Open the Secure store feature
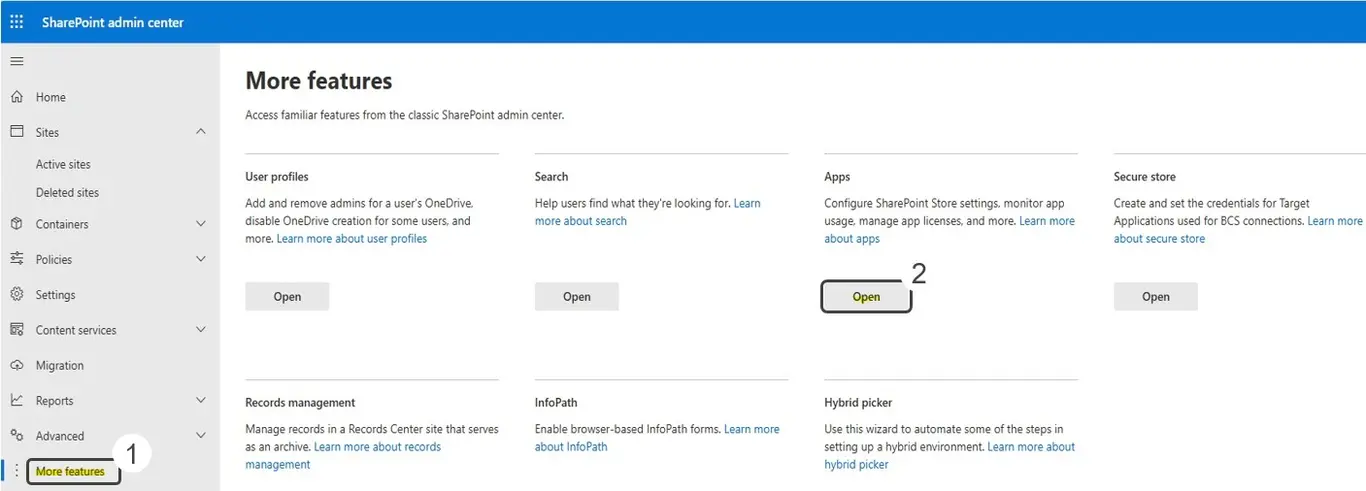 [x=1156, y=296]
